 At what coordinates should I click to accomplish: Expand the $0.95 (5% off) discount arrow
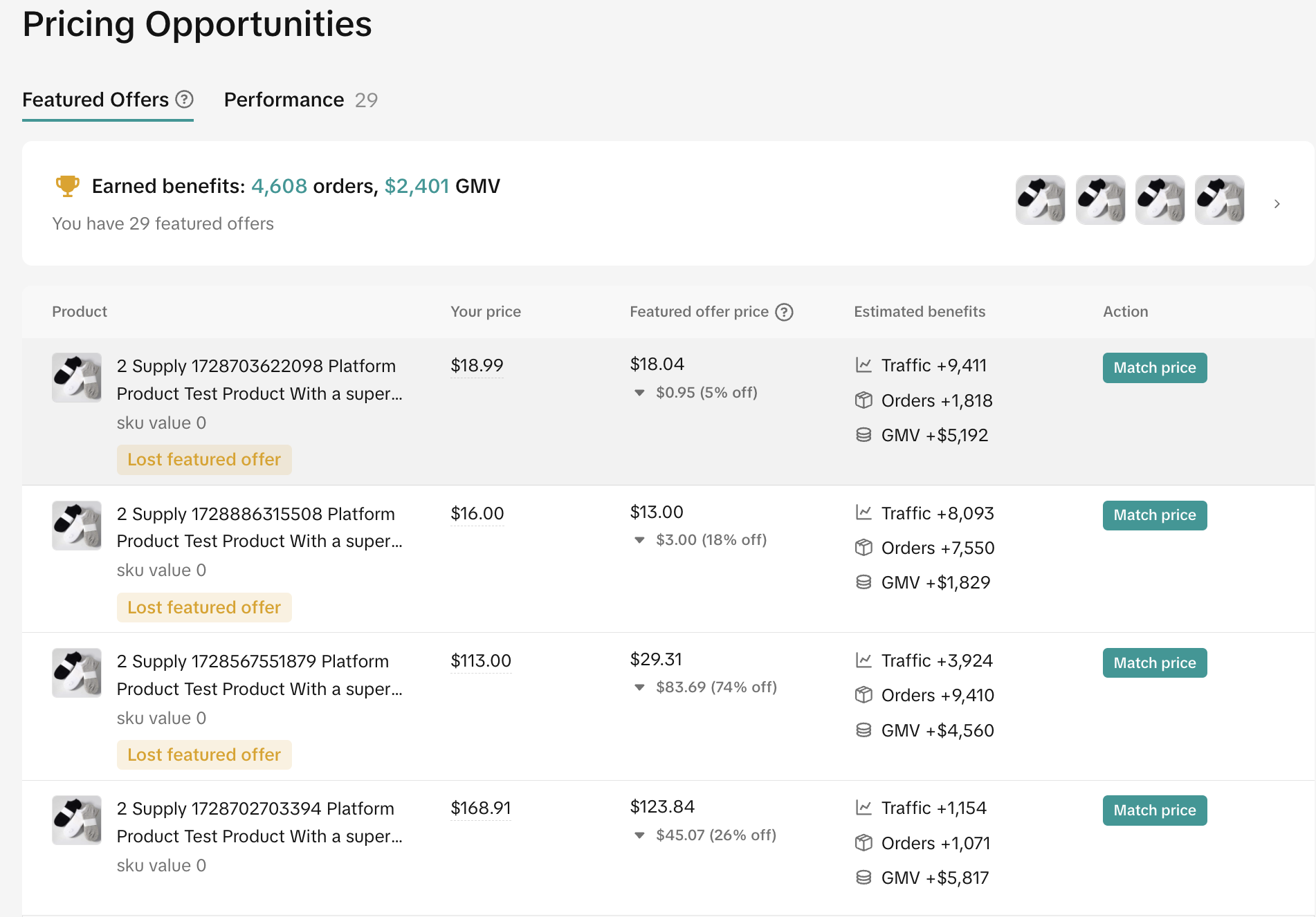pos(639,393)
